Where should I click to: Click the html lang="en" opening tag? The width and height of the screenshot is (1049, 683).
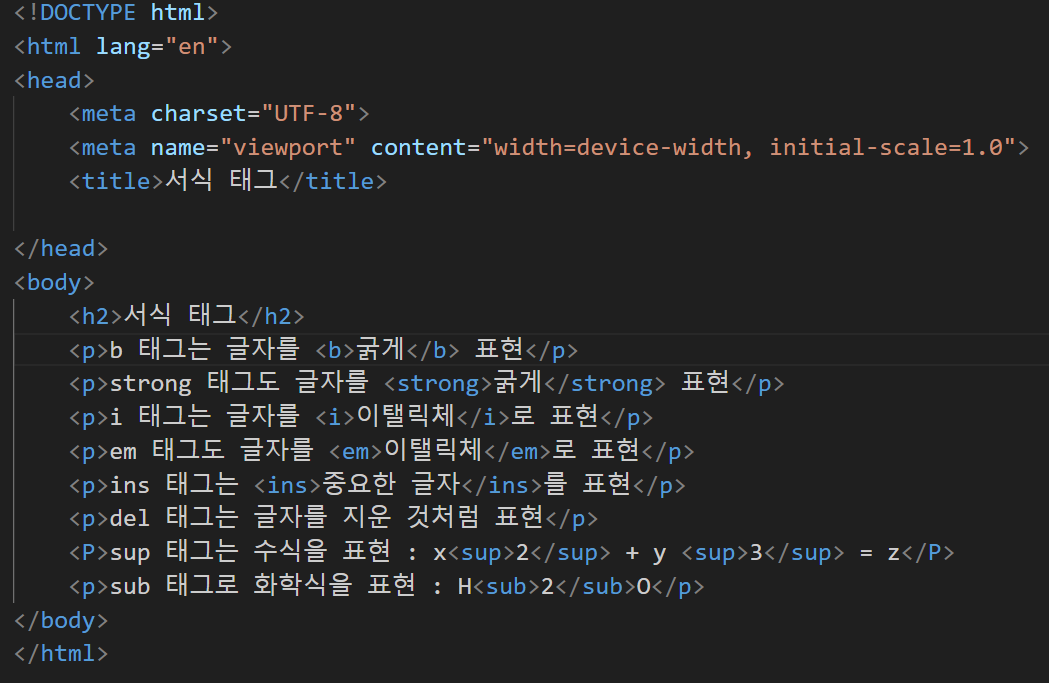pyautogui.click(x=122, y=46)
